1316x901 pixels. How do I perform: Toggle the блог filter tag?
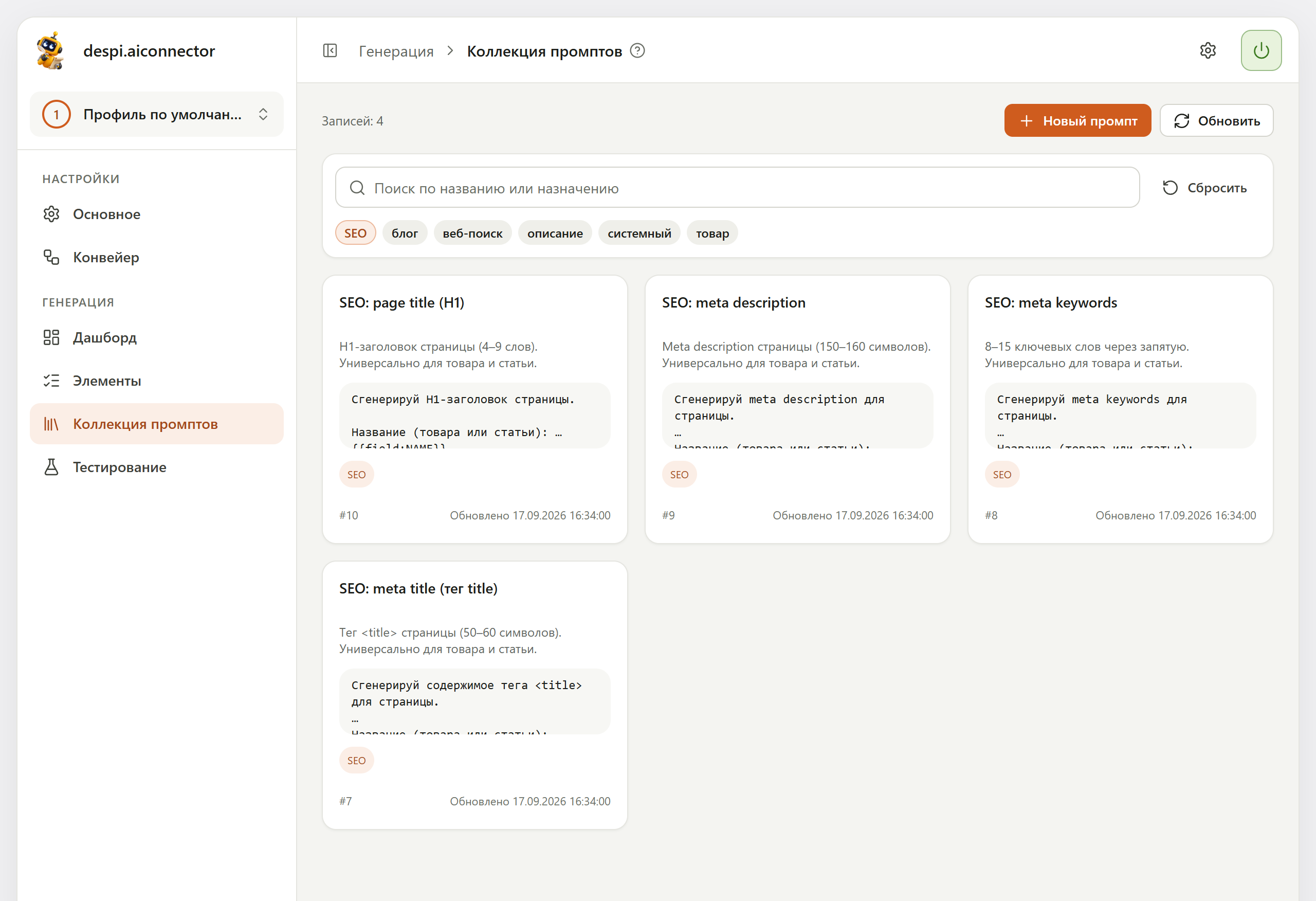click(405, 233)
